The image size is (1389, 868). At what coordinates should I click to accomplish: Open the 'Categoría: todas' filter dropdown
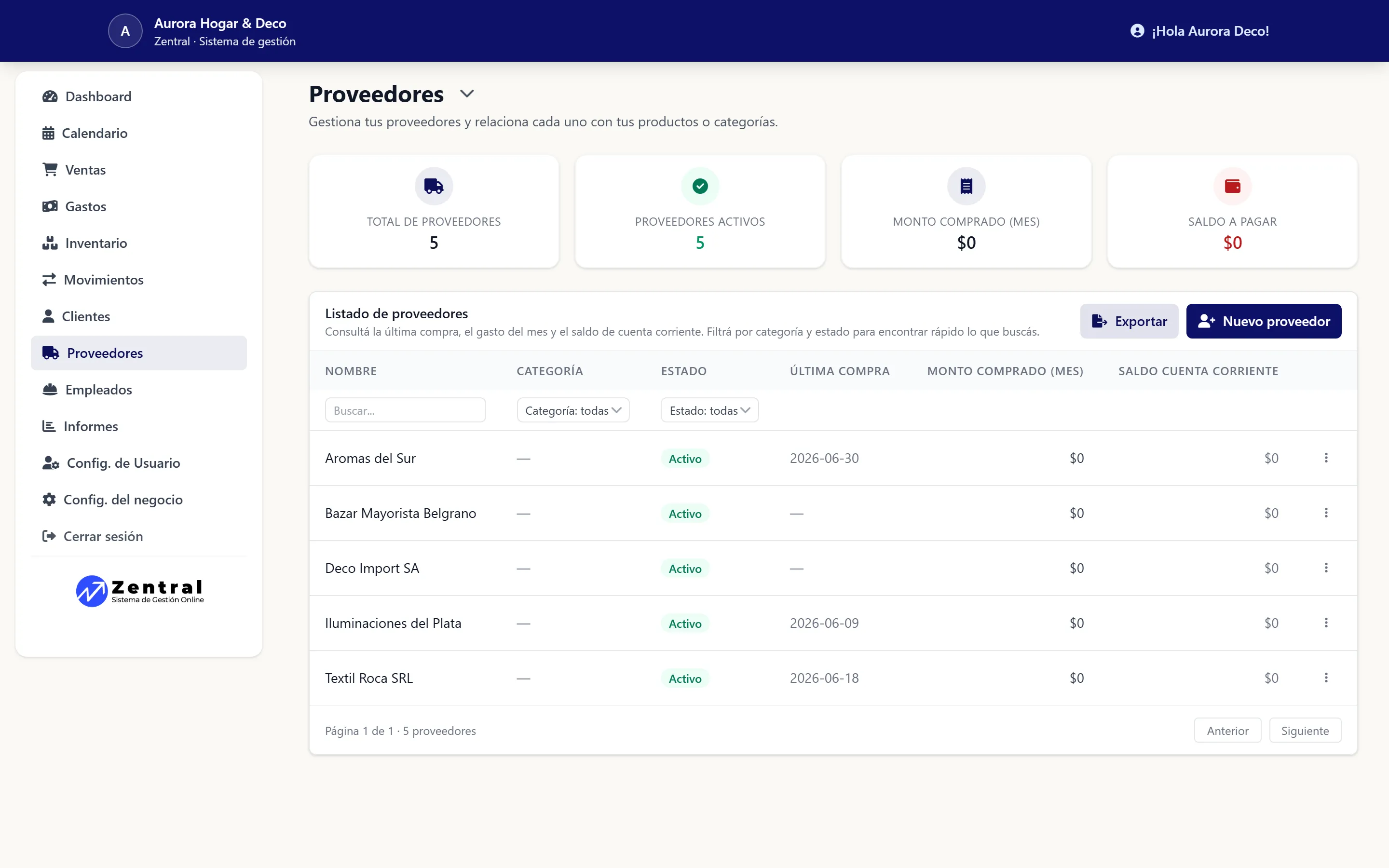pyautogui.click(x=573, y=410)
